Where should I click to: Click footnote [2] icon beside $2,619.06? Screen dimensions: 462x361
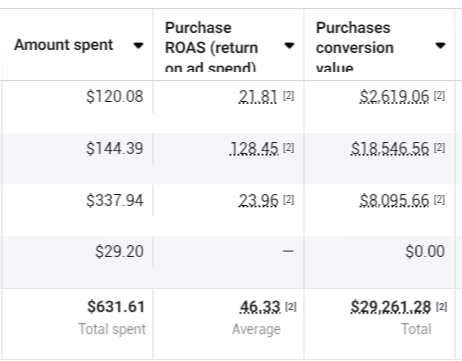439,96
